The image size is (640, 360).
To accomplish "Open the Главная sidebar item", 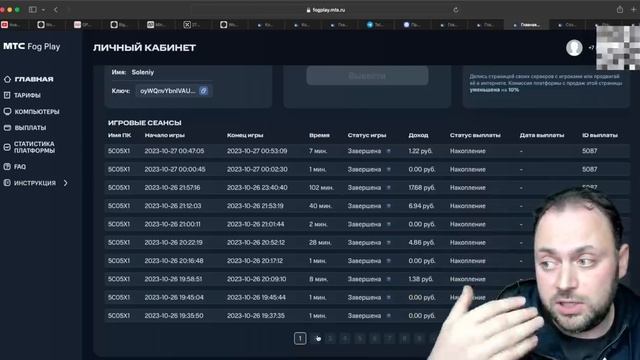I will (34, 79).
